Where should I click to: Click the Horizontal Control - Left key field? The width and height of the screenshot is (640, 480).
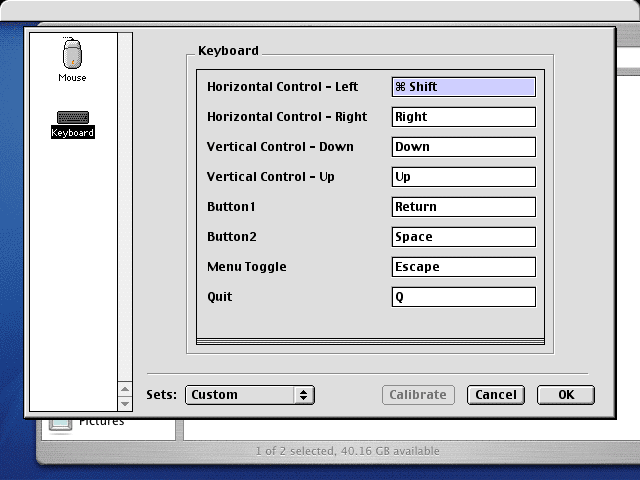pyautogui.click(x=463, y=87)
